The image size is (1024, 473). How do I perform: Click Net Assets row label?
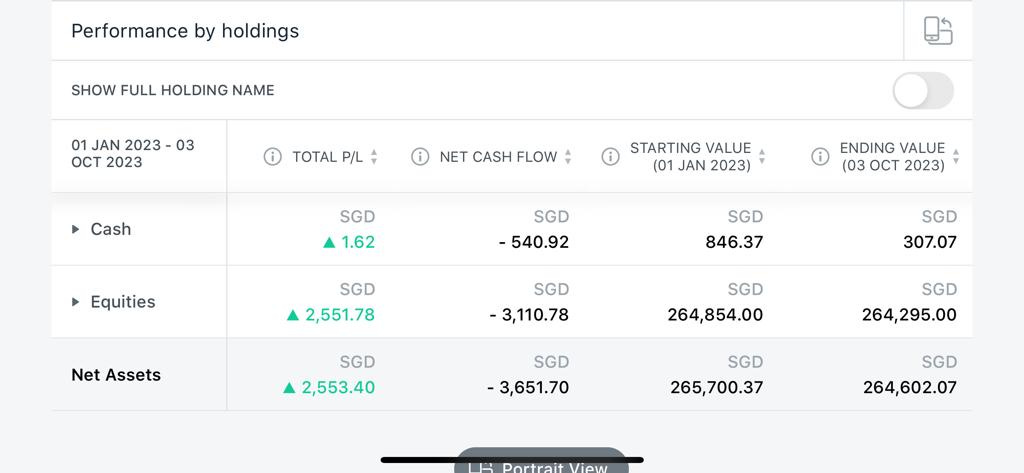(116, 375)
